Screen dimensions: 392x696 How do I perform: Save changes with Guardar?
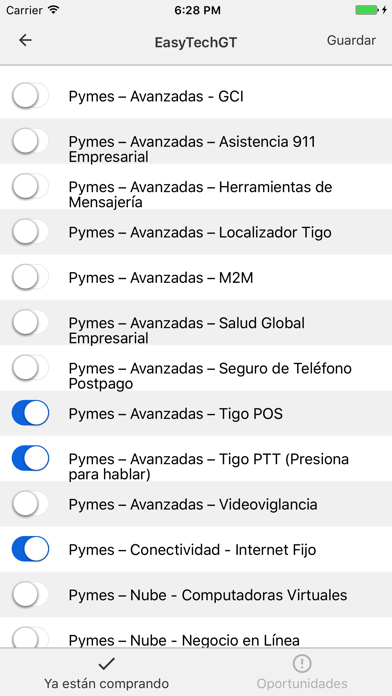(351, 40)
